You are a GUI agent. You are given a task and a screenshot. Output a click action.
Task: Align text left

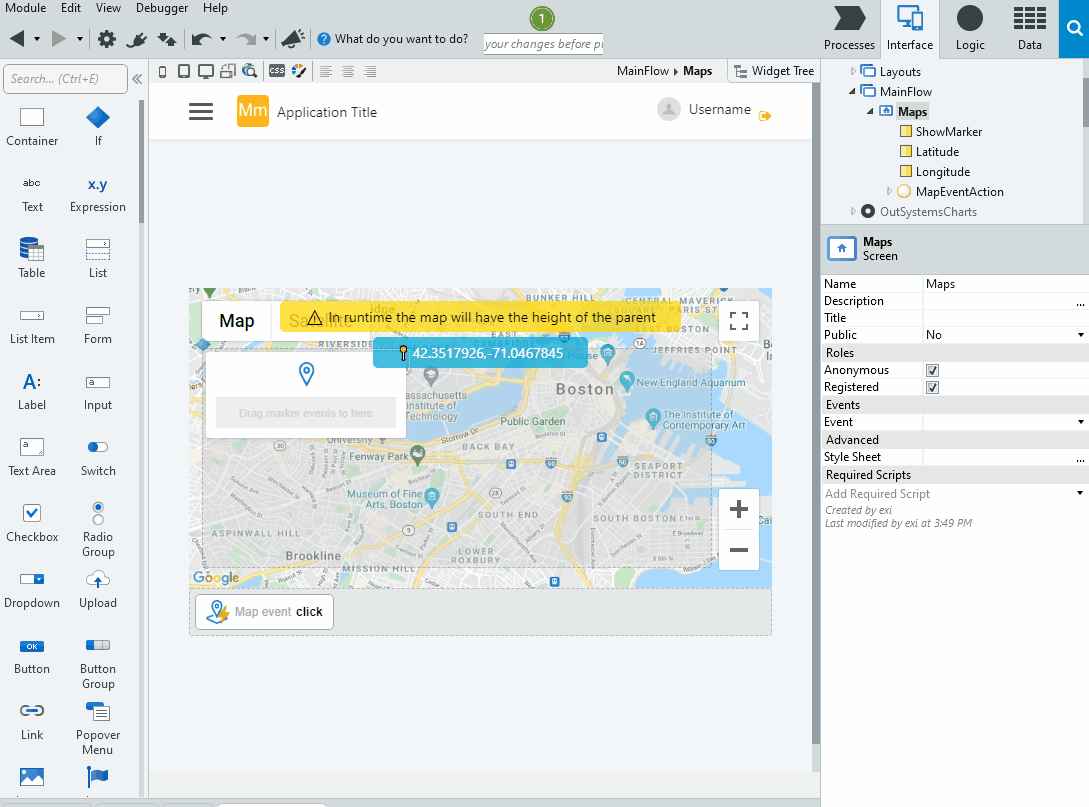(x=326, y=72)
